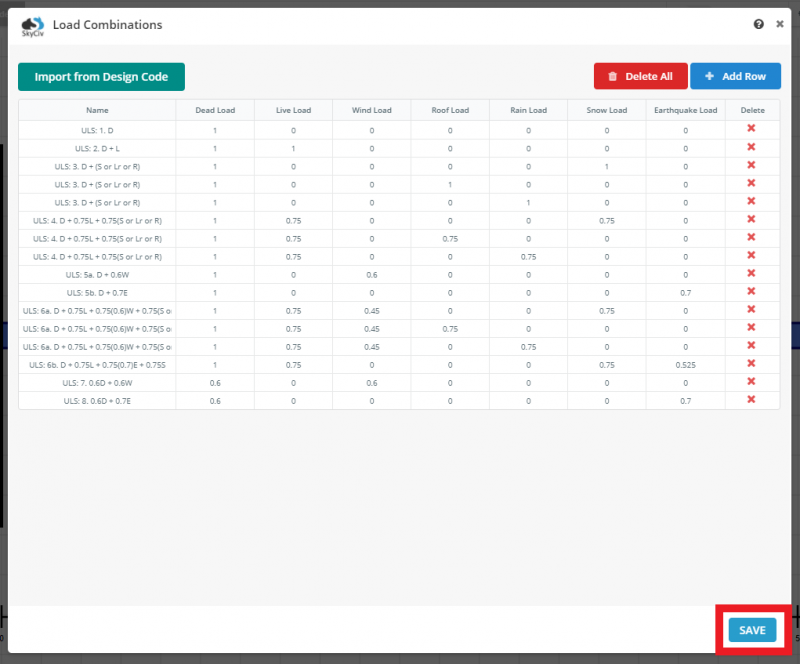Click the Name column header
The width and height of the screenshot is (800, 664).
click(97, 110)
